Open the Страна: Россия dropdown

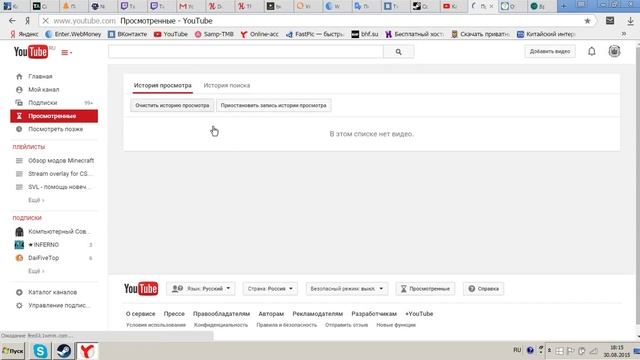270,289
